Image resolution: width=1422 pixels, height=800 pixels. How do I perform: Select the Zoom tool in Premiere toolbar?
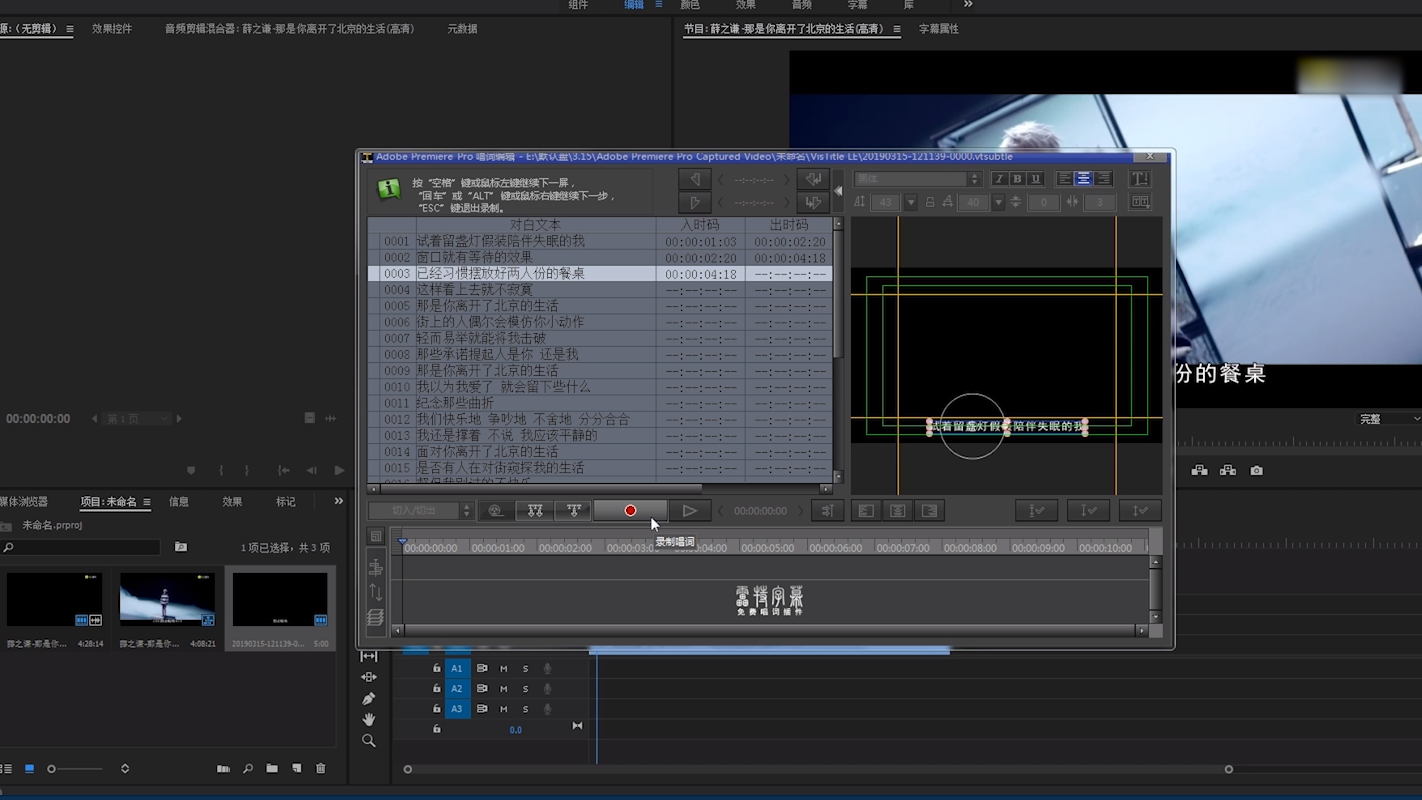click(x=369, y=741)
